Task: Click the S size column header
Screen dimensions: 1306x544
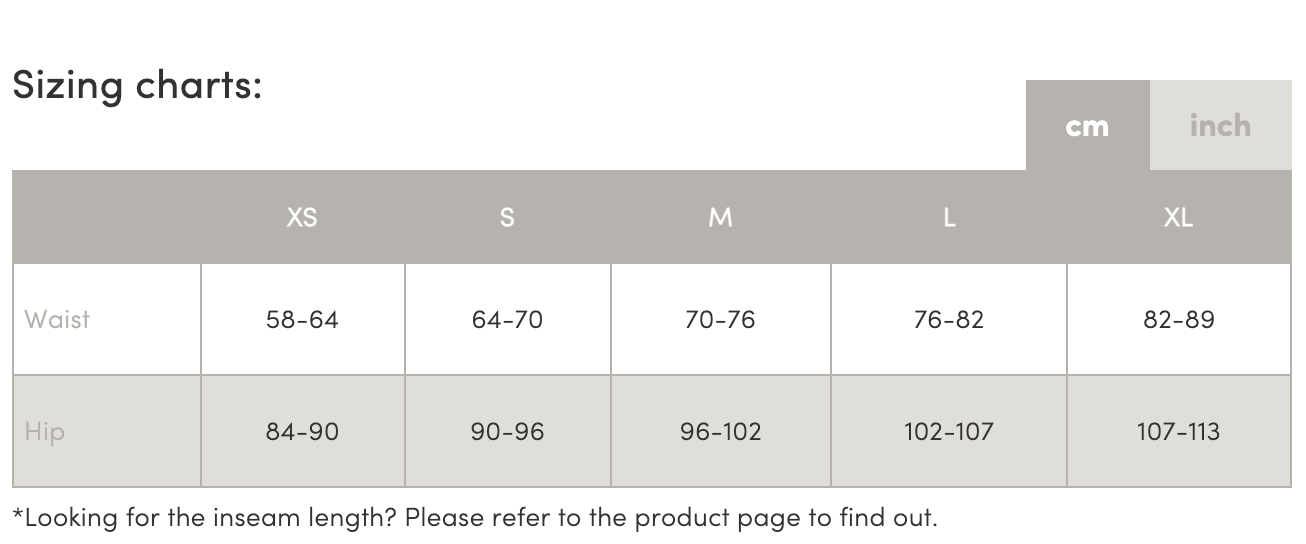Action: [507, 217]
